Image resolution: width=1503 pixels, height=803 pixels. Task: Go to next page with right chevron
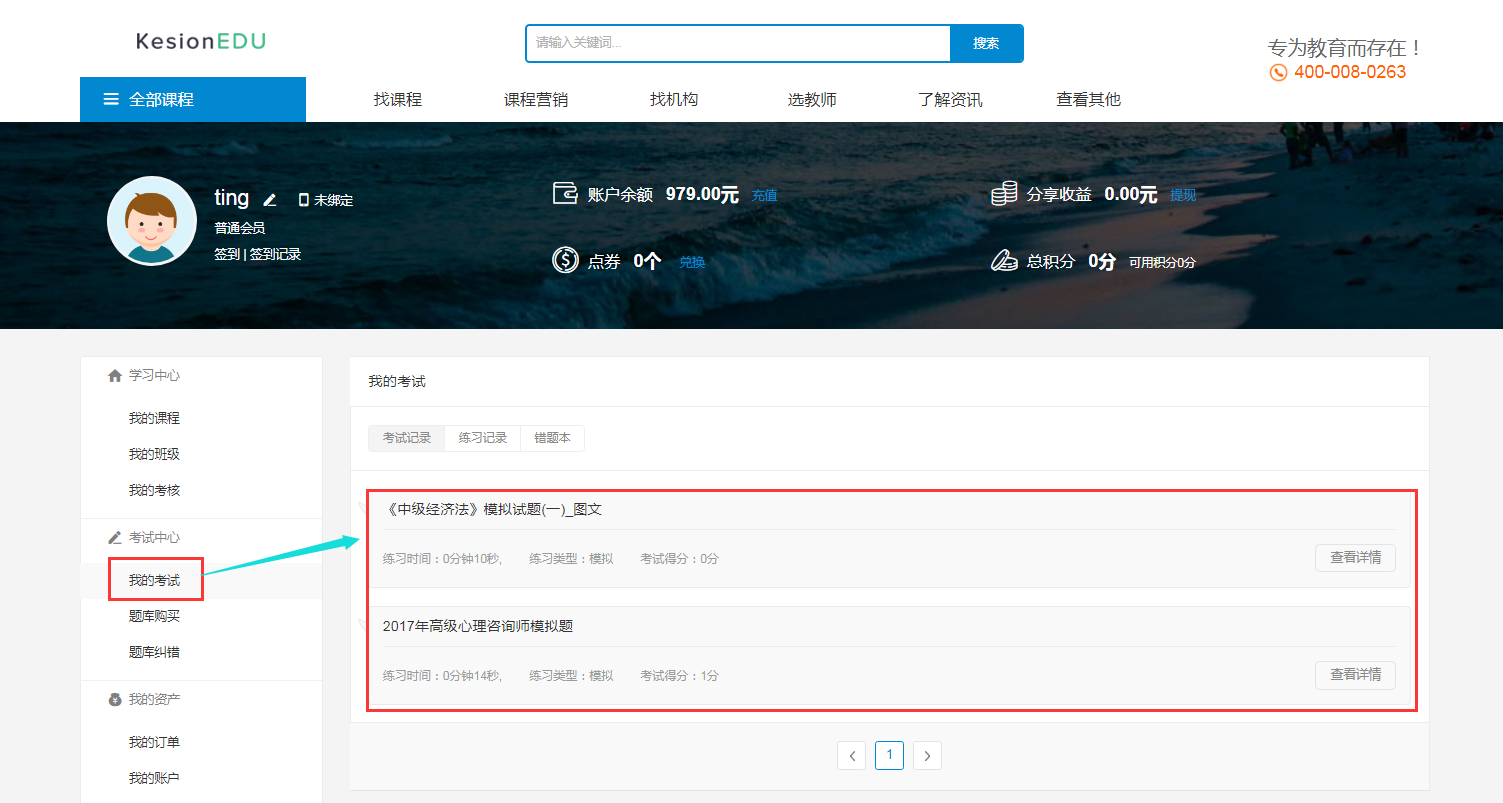pos(927,756)
